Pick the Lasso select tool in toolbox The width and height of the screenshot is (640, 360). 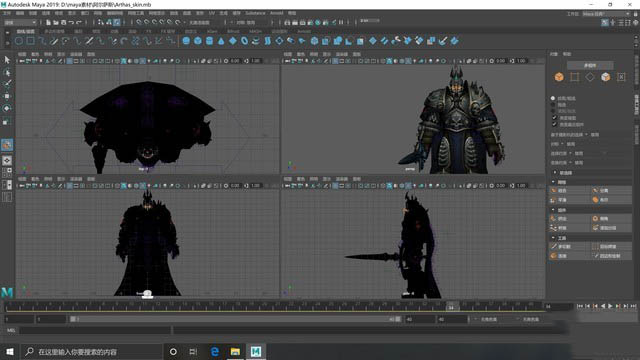[7, 72]
